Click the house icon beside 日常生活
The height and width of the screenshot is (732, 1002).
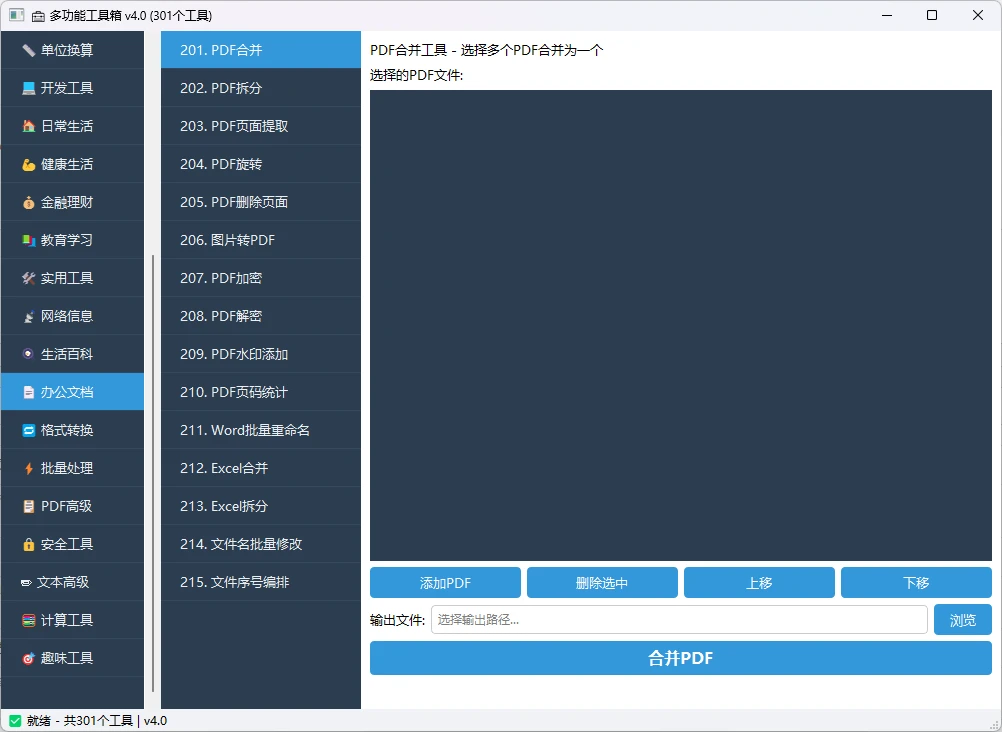coord(28,126)
